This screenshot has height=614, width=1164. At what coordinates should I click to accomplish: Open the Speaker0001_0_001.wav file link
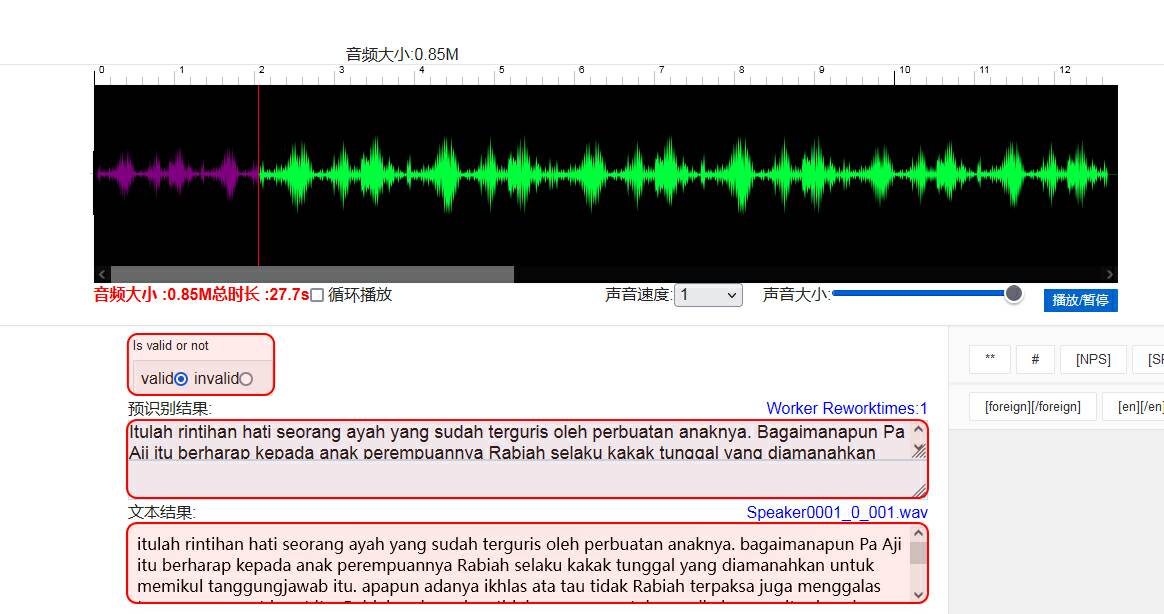pos(836,513)
